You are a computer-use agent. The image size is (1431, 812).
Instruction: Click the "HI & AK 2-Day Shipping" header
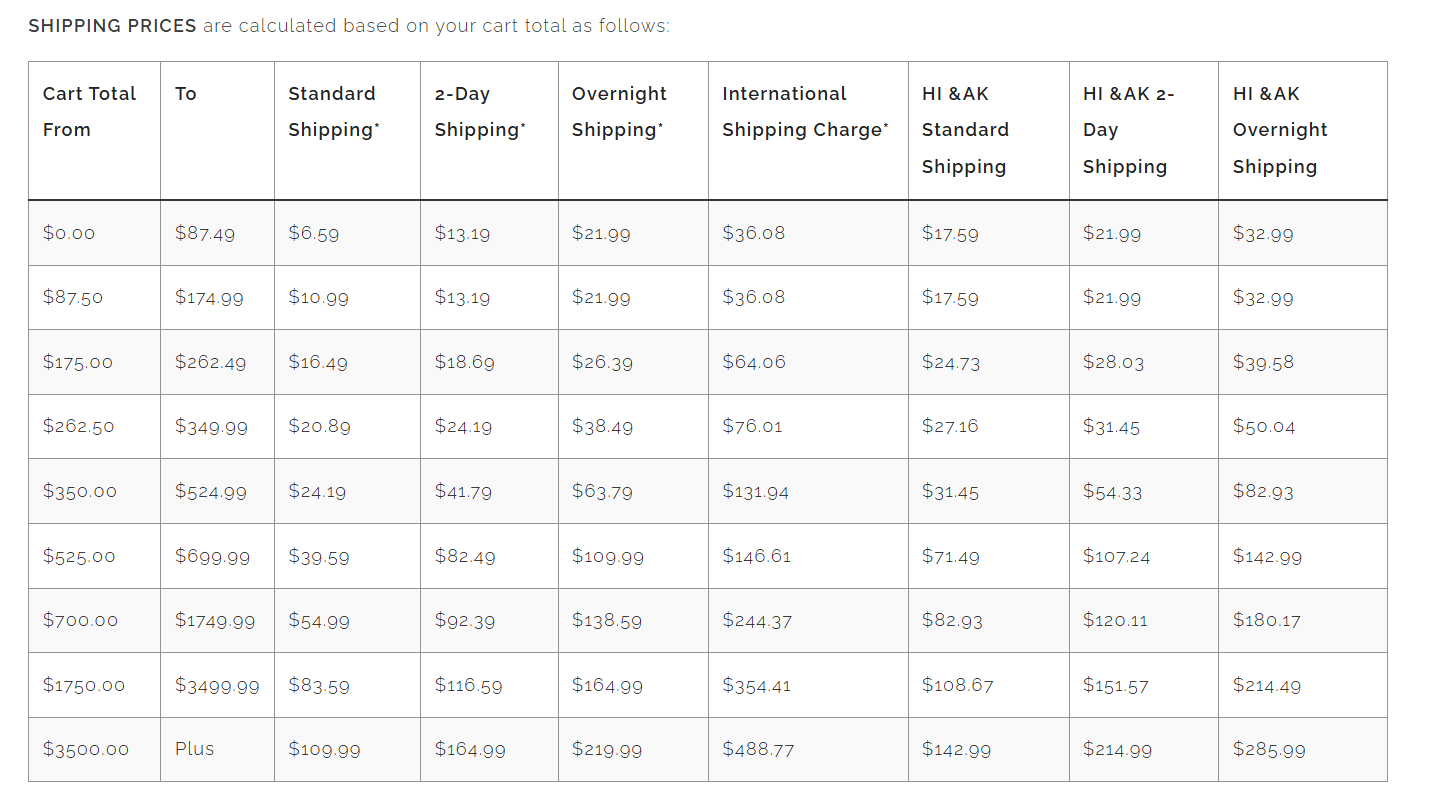[x=1129, y=130]
